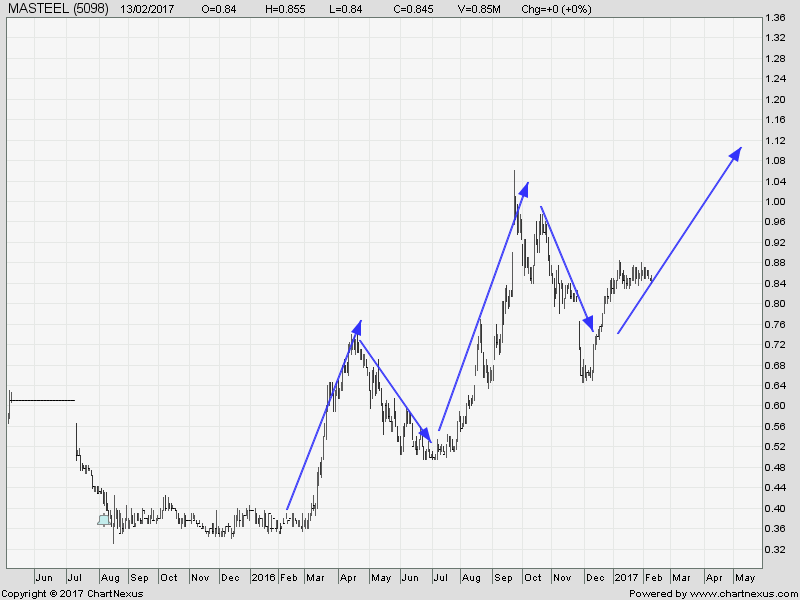Click the 0.40 price axis label

click(776, 508)
